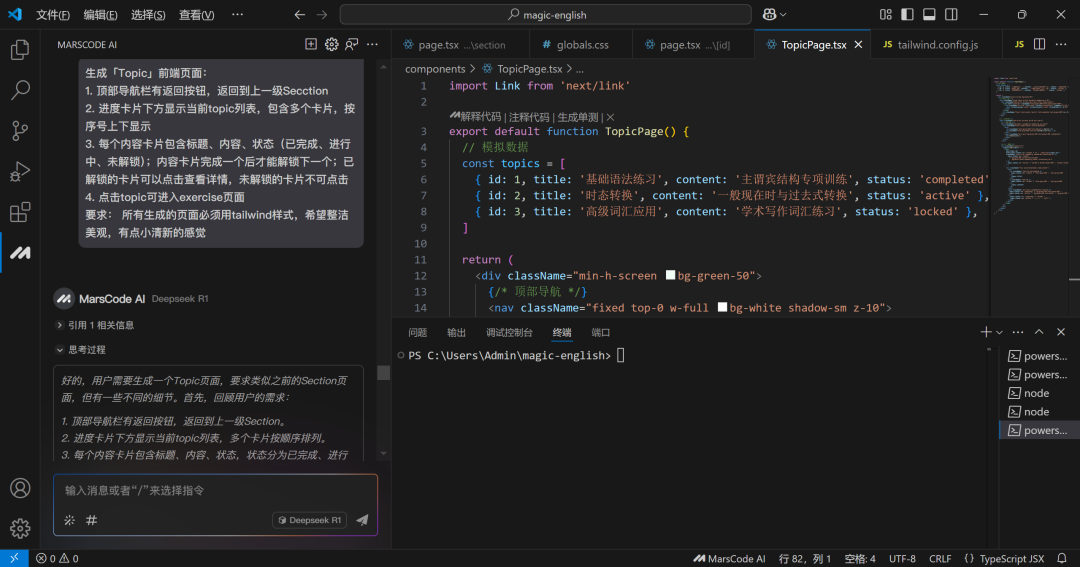
Task: Open the 文件(F) menu
Action: click(53, 15)
